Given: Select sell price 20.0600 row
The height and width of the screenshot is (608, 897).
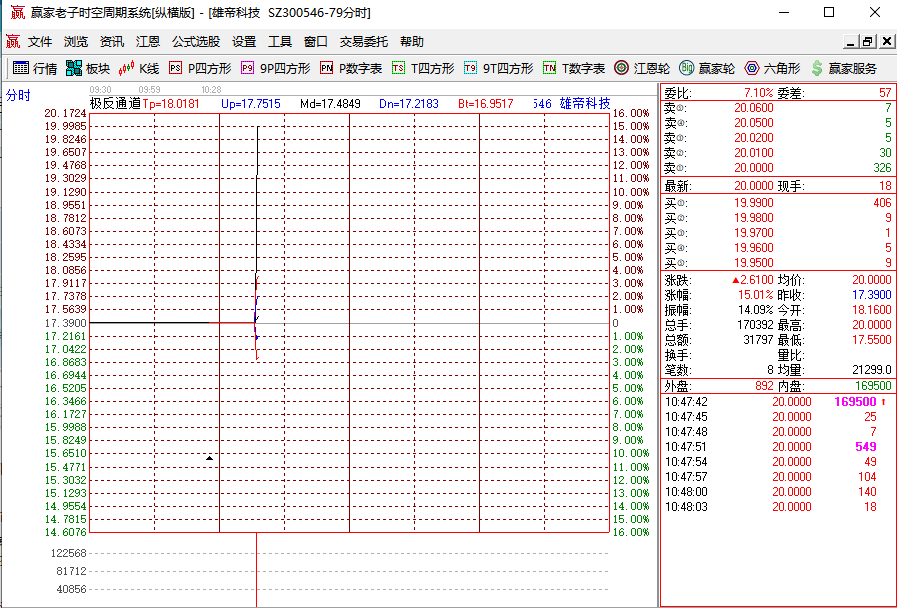Looking at the screenshot, I should coord(777,108).
